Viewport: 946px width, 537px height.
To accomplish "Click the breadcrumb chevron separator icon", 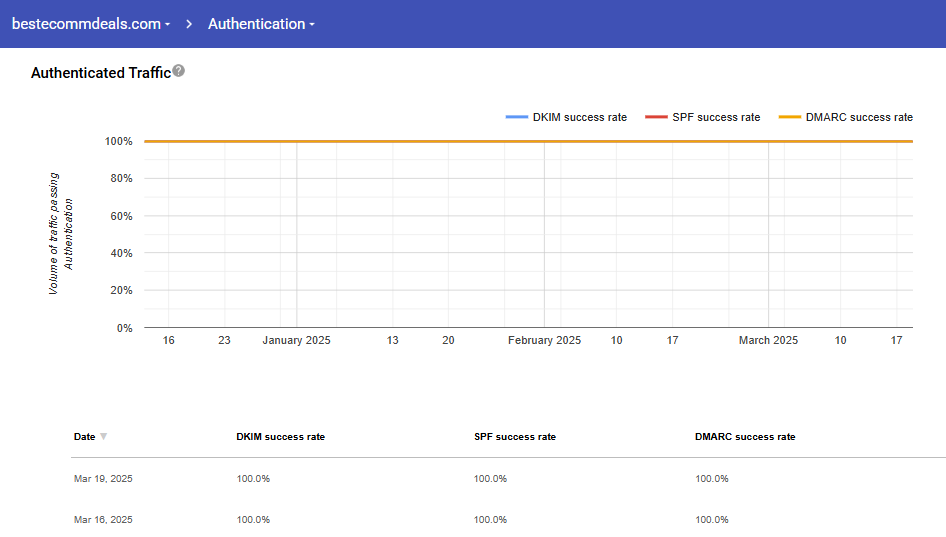I will pos(189,24).
